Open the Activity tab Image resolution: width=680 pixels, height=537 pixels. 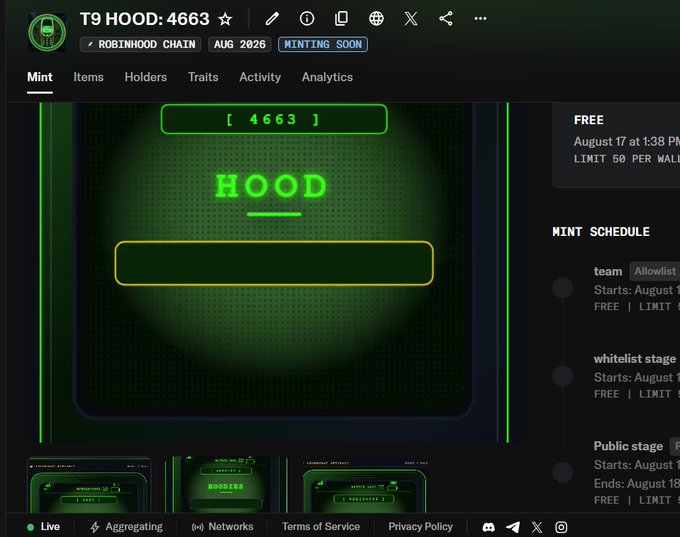[x=260, y=77]
